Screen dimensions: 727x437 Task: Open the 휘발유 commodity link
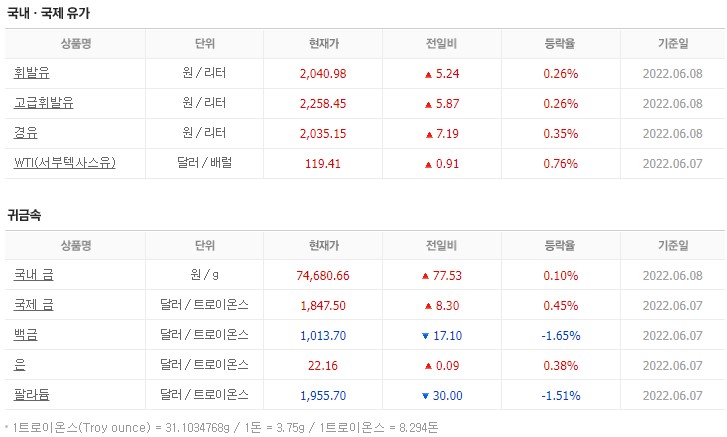tap(33, 74)
